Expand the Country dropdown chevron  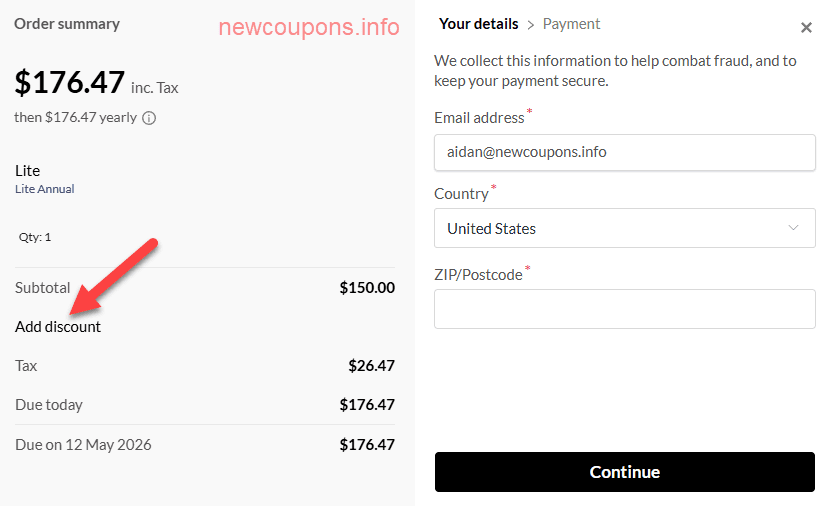point(794,228)
